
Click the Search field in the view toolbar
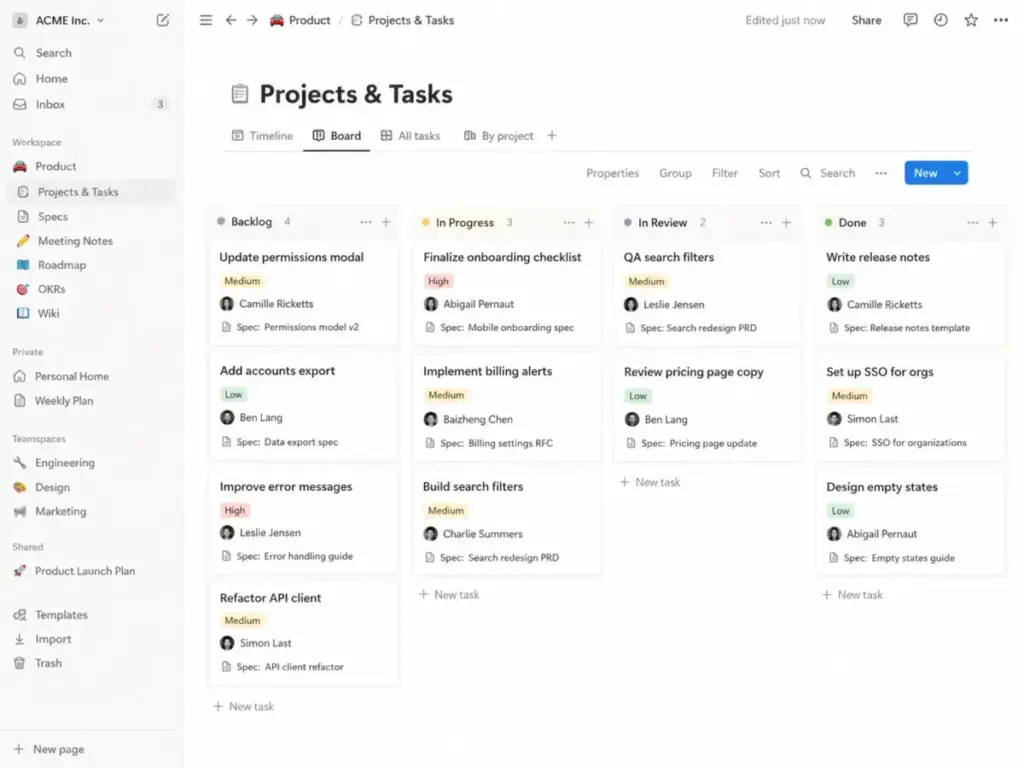pos(827,173)
